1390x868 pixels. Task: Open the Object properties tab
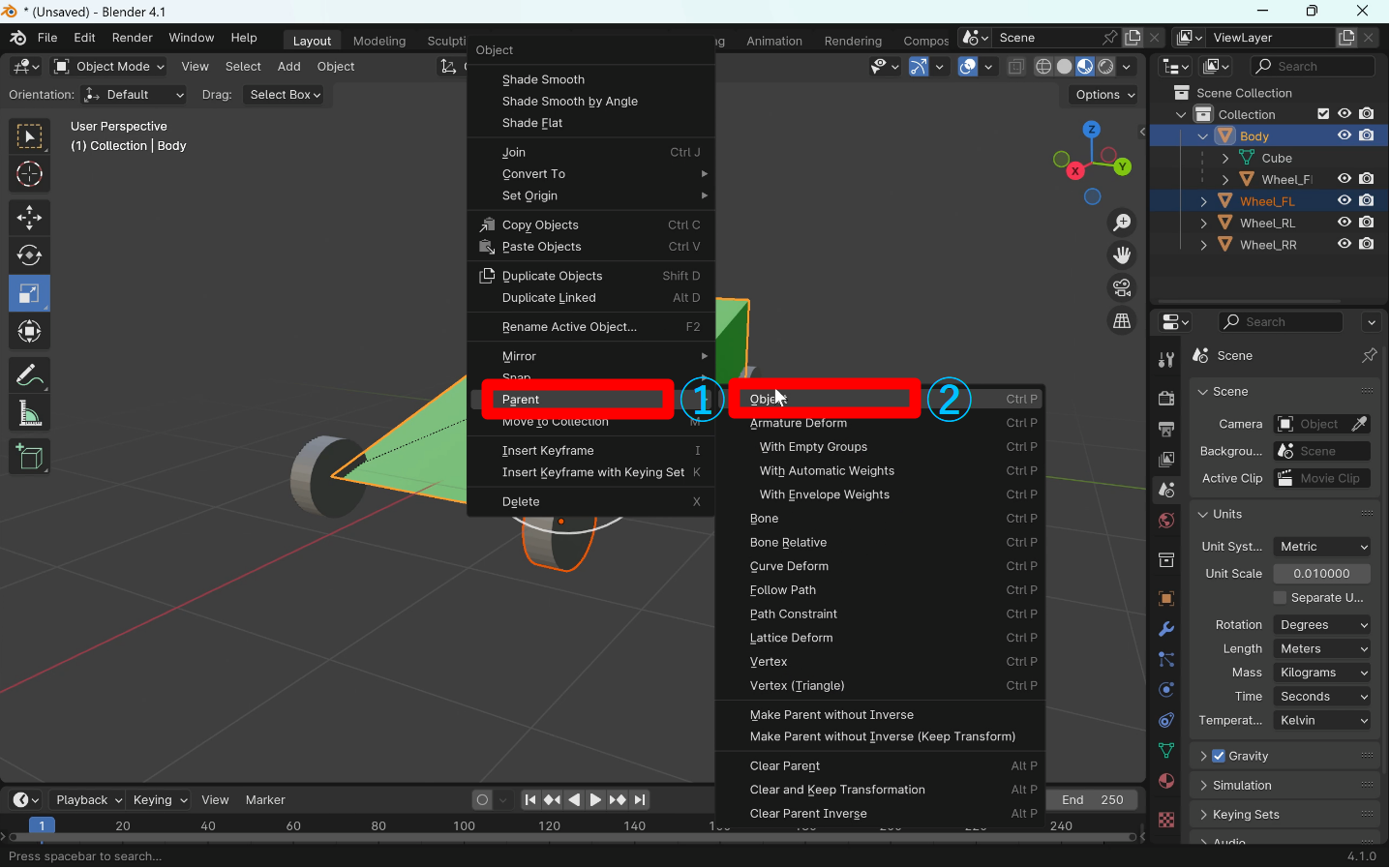click(x=1166, y=599)
